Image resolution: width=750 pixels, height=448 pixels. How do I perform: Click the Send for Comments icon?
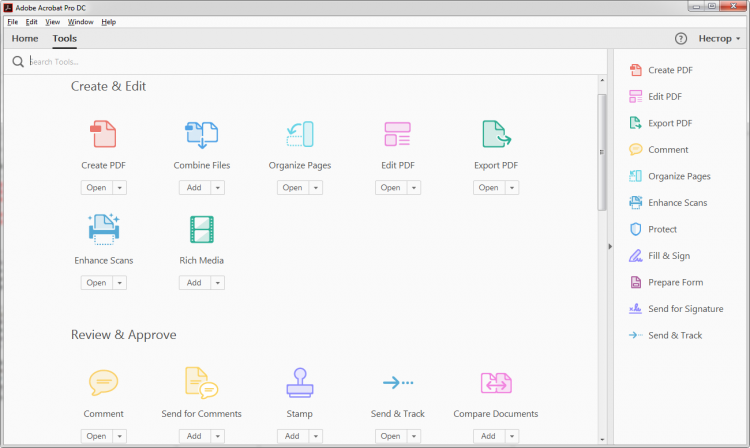[x=201, y=382]
